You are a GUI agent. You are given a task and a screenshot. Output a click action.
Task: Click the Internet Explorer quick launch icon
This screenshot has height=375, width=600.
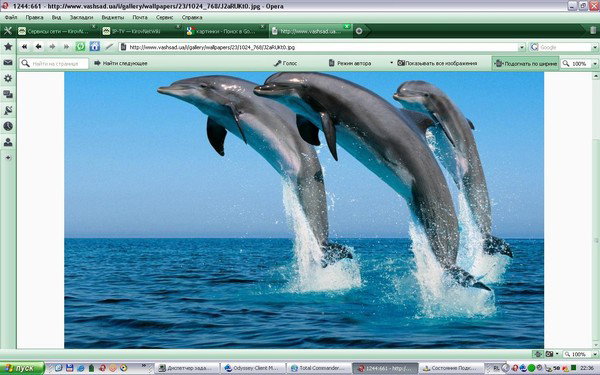click(x=81, y=368)
